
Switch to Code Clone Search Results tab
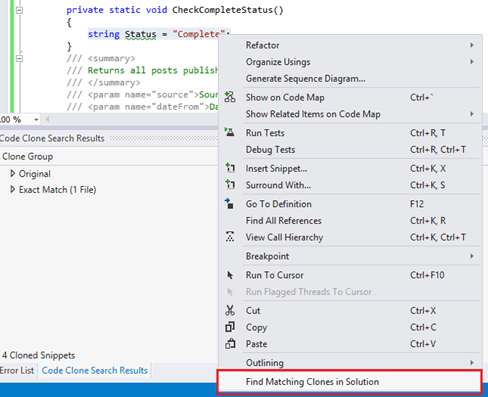tap(95, 371)
